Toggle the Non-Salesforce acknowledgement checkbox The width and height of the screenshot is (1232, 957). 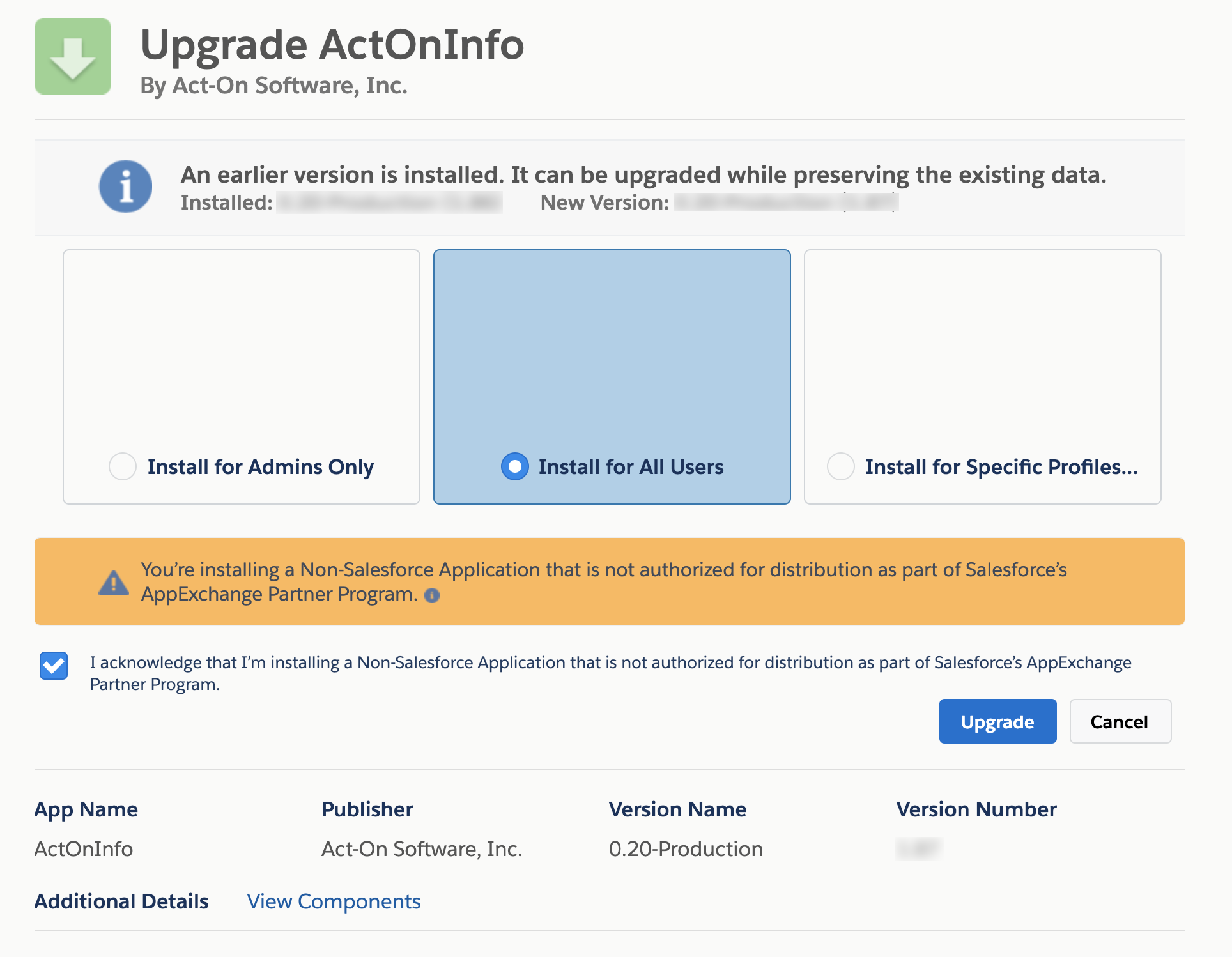54,666
